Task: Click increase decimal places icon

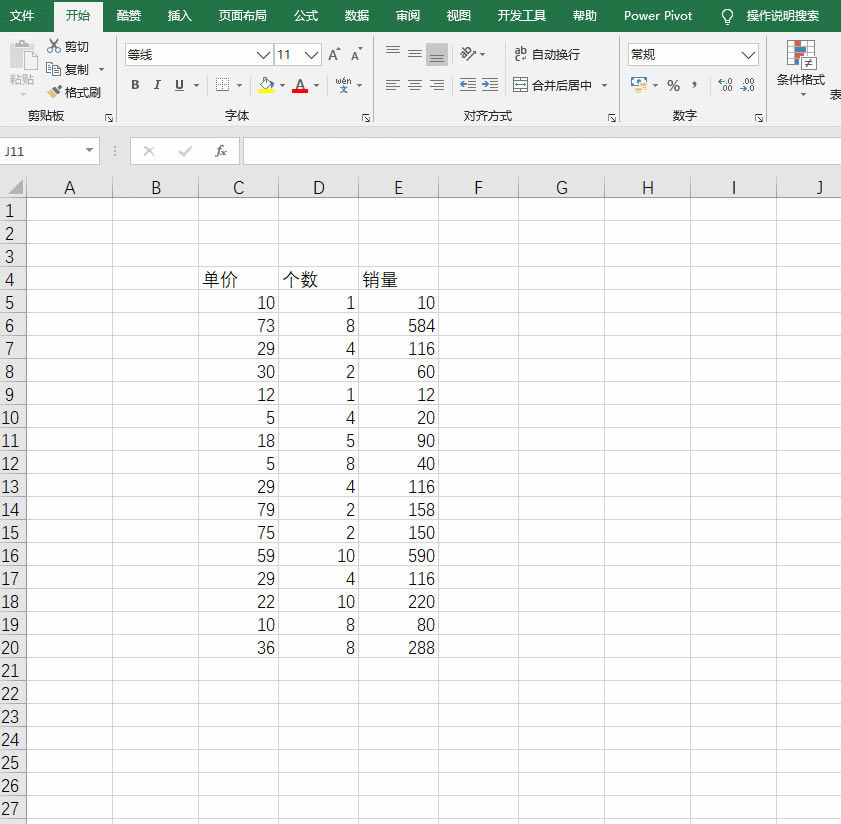Action: [x=726, y=85]
